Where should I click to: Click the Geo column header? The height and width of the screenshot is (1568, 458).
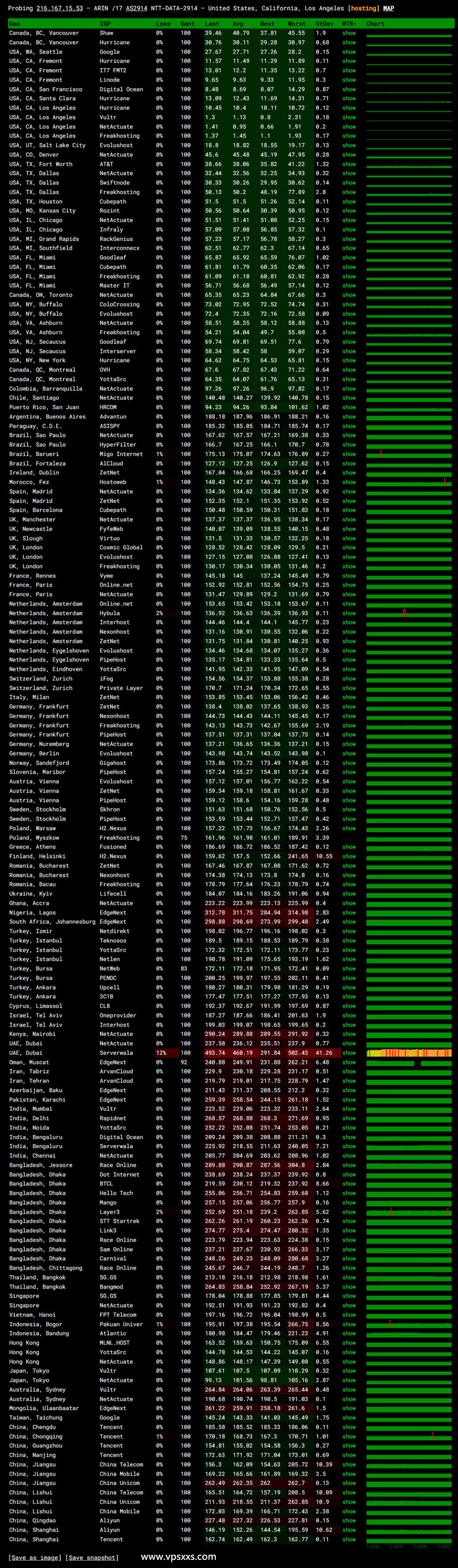click(x=15, y=23)
